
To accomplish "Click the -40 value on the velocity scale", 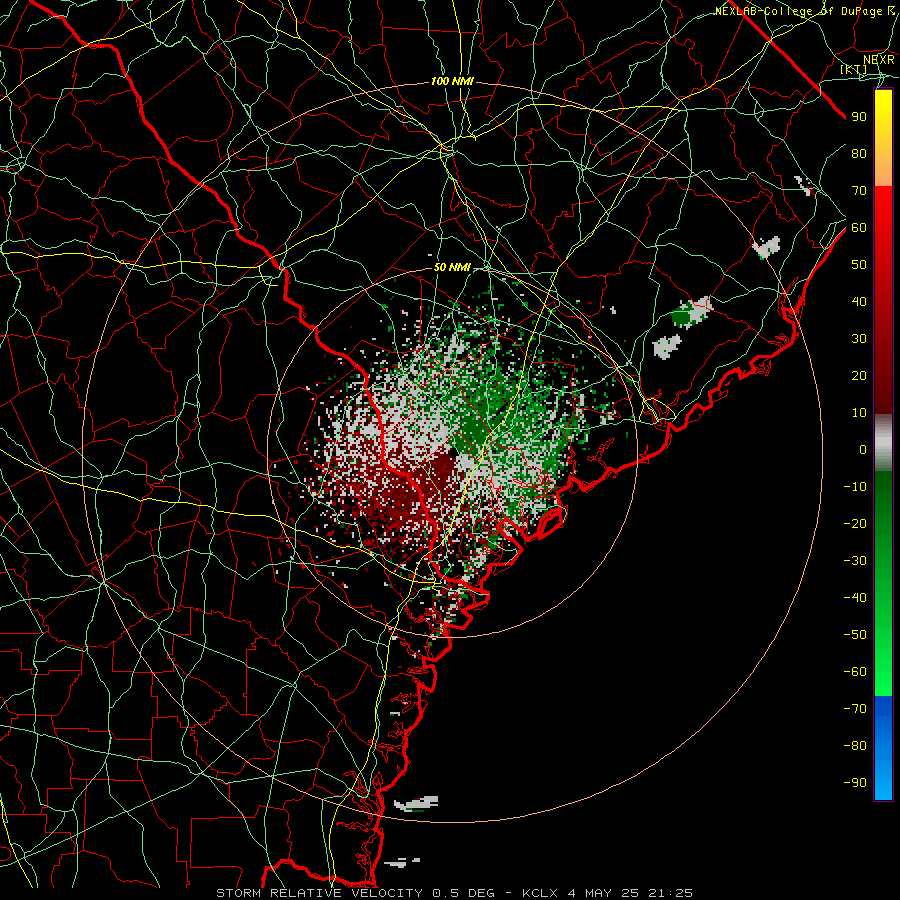I will [x=855, y=598].
